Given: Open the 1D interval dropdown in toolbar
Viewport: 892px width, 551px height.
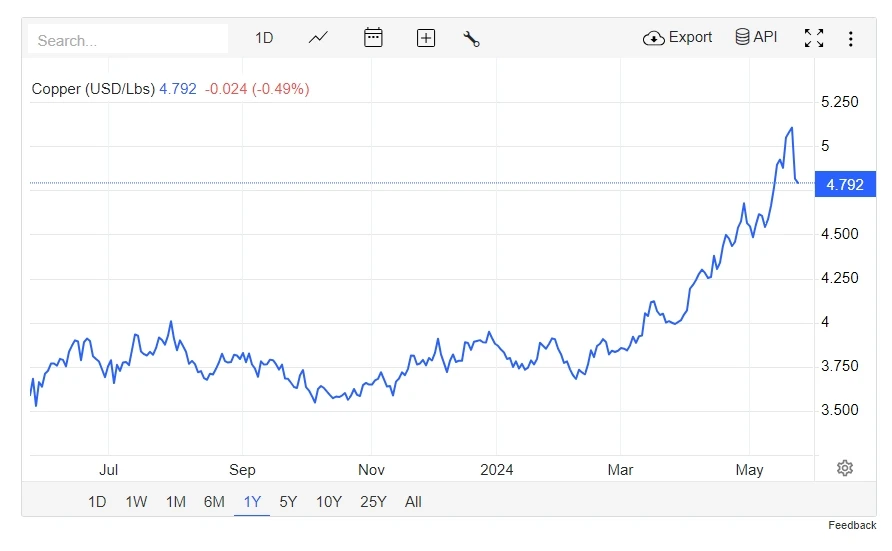Looking at the screenshot, I should click(264, 38).
